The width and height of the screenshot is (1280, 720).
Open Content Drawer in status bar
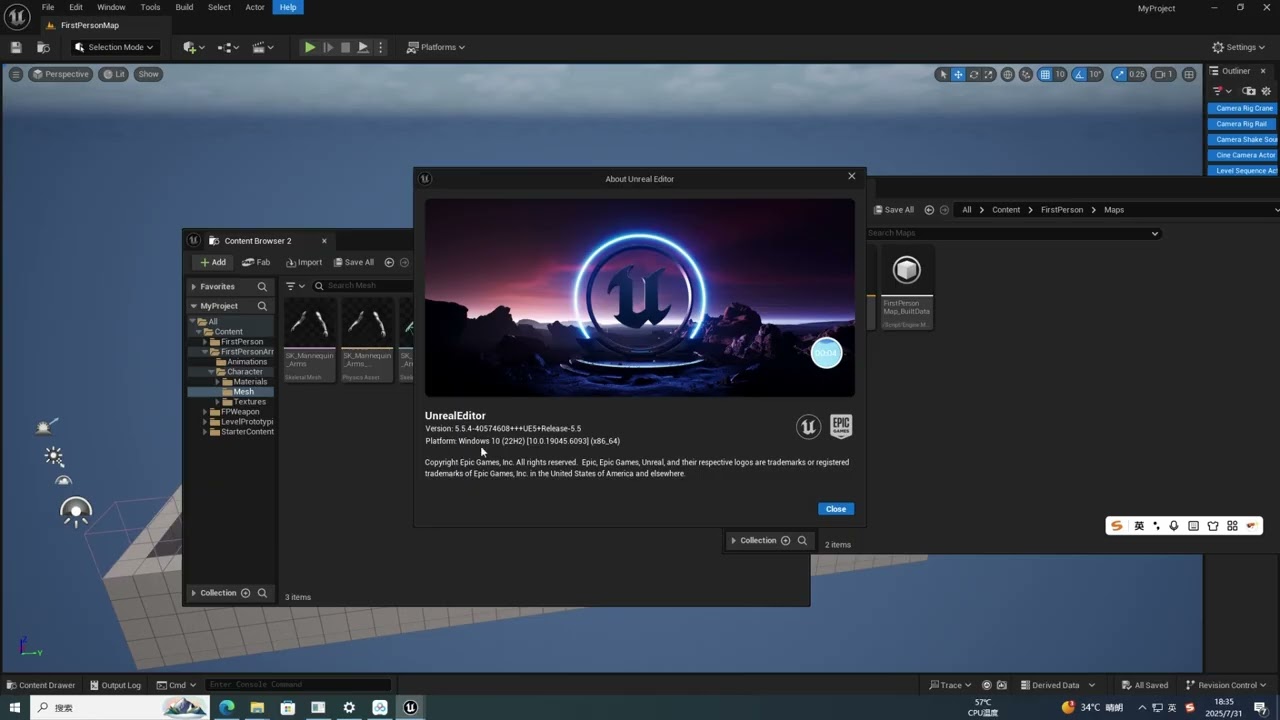pos(40,685)
